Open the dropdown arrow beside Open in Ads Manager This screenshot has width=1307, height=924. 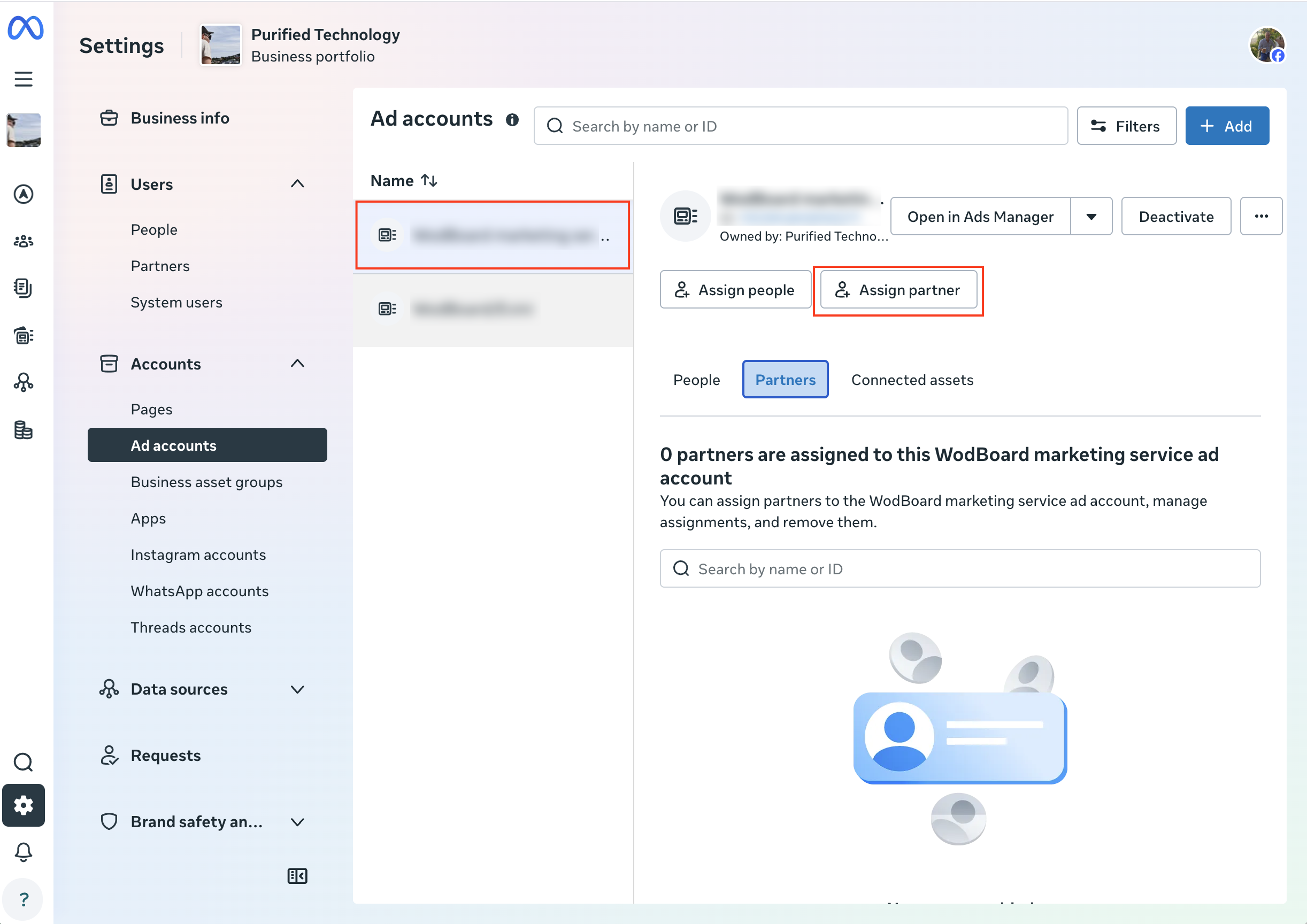pos(1091,217)
